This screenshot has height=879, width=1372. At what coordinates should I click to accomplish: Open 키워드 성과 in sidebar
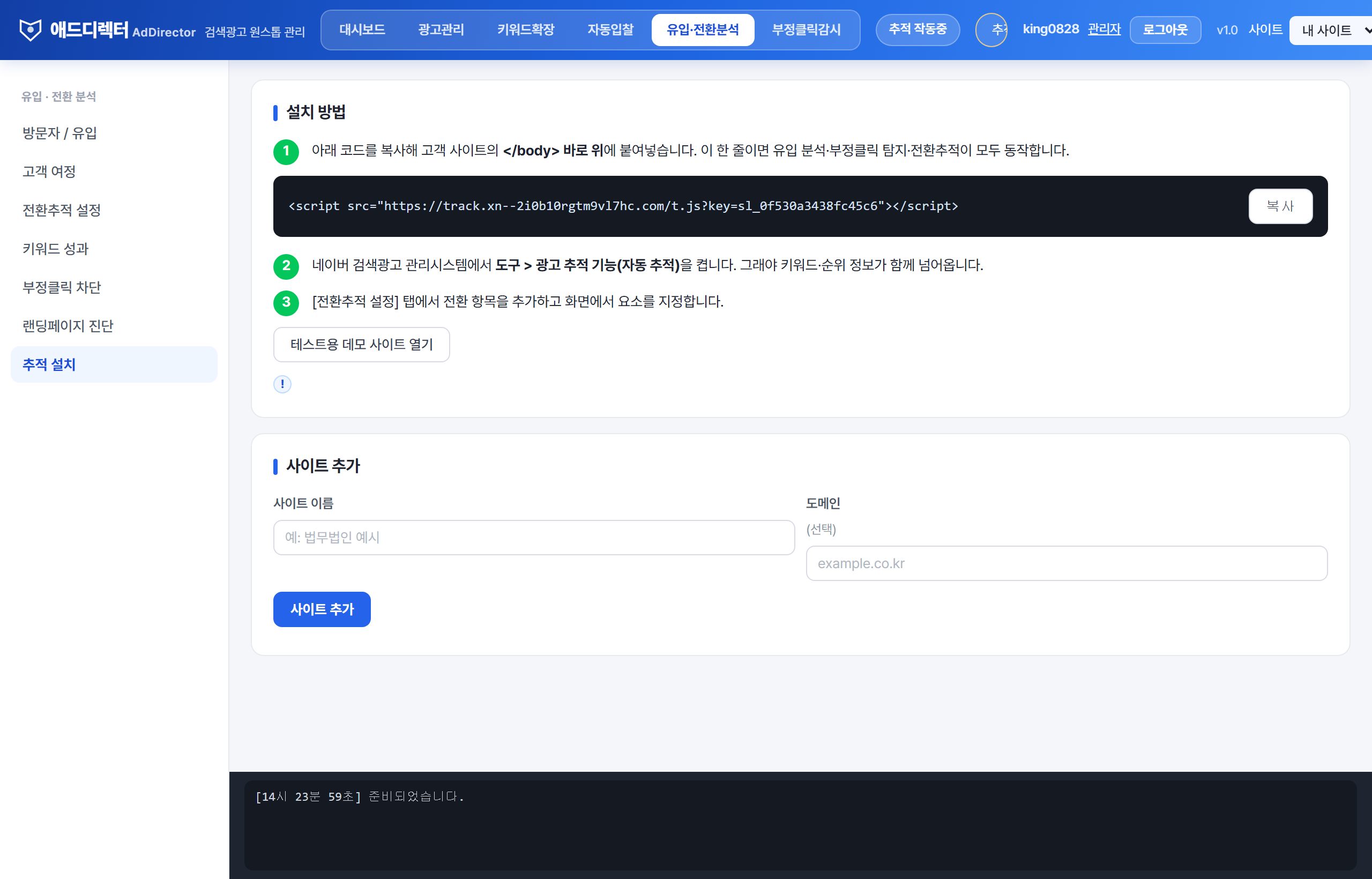click(x=114, y=249)
